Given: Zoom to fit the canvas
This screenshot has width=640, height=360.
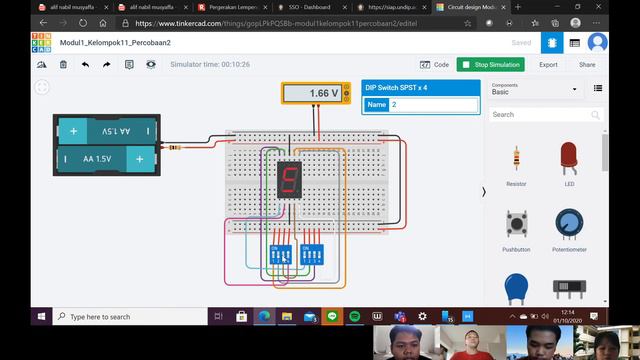Looking at the screenshot, I should (42, 87).
